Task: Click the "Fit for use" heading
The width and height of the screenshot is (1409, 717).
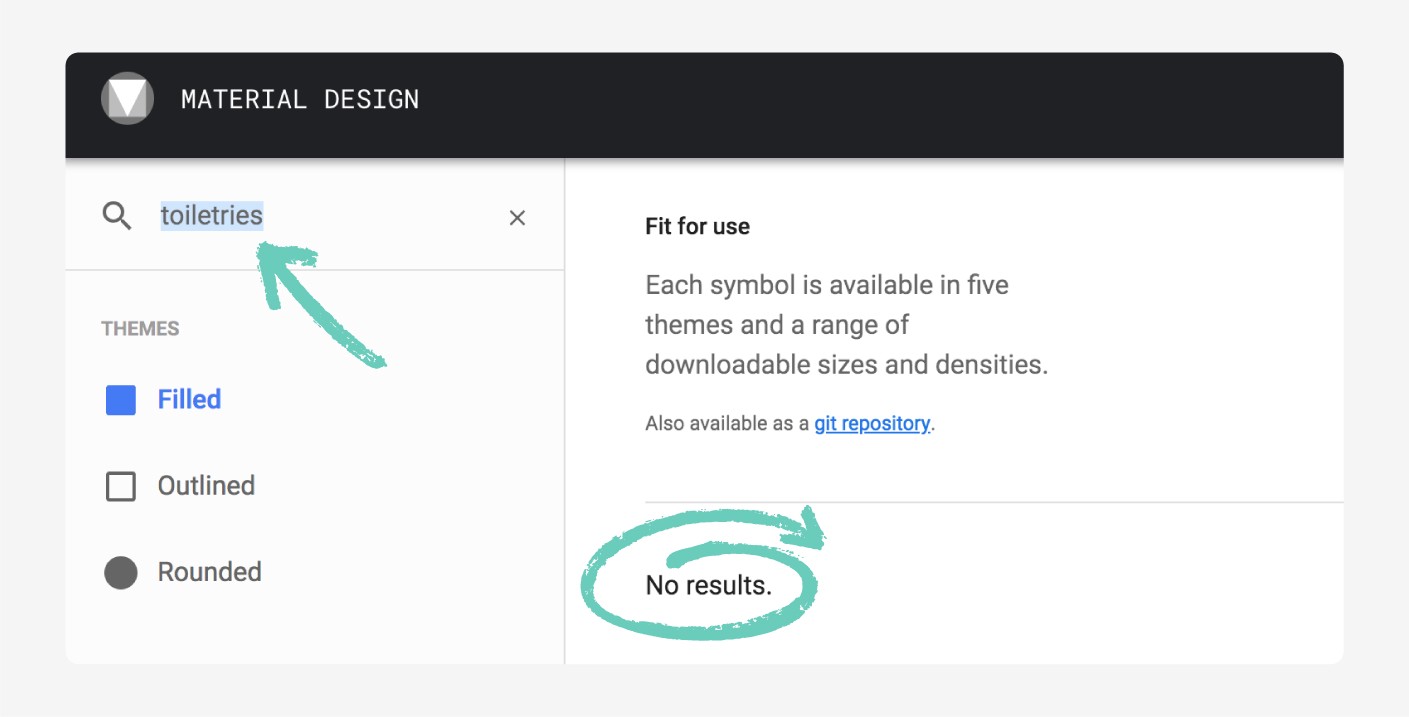Action: (x=697, y=227)
